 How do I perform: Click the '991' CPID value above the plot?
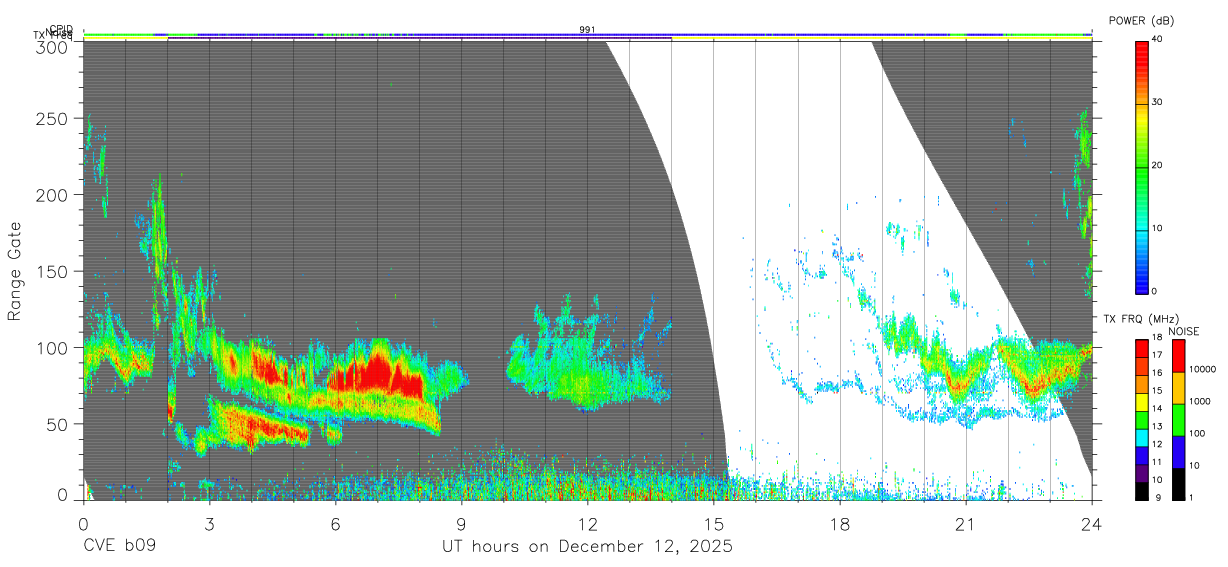pos(588,29)
